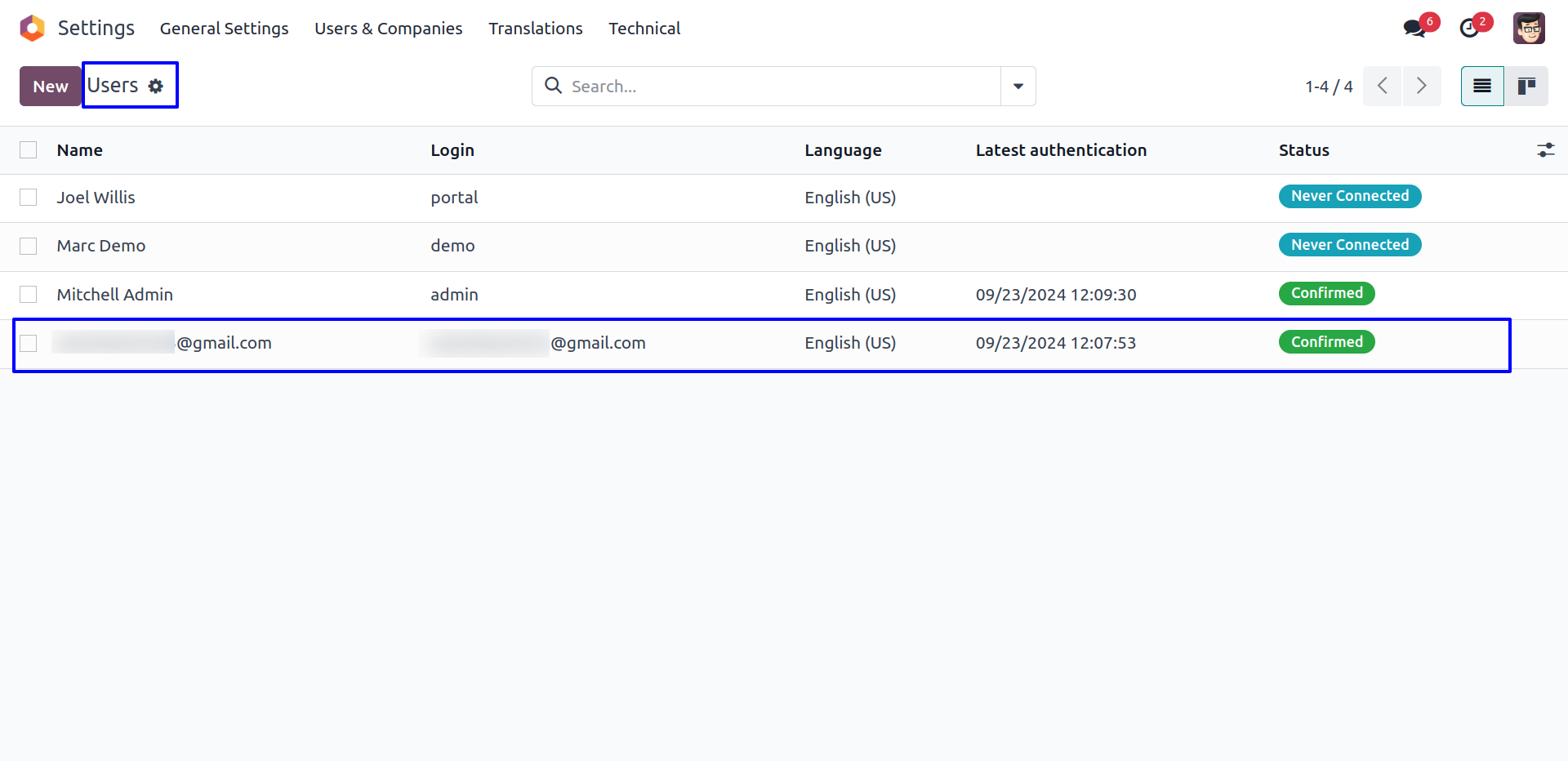This screenshot has width=1568, height=761.
Task: Click the New button
Action: tap(50, 87)
